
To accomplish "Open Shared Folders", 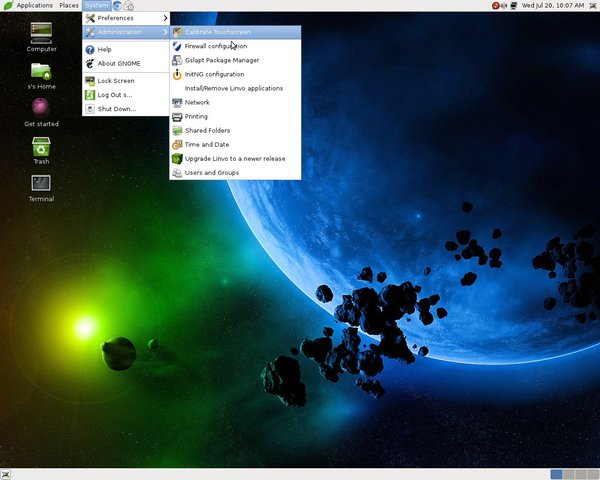I will tap(235, 131).
